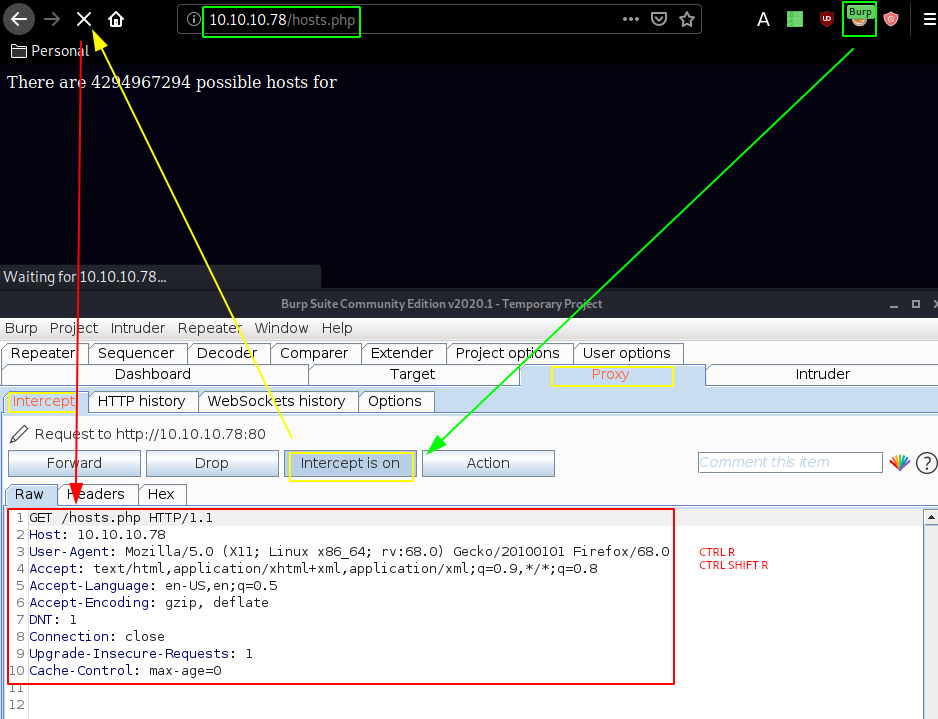Viewport: 938px width, 719px height.
Task: Open the Intruder menu in menu bar
Action: pyautogui.click(x=138, y=328)
